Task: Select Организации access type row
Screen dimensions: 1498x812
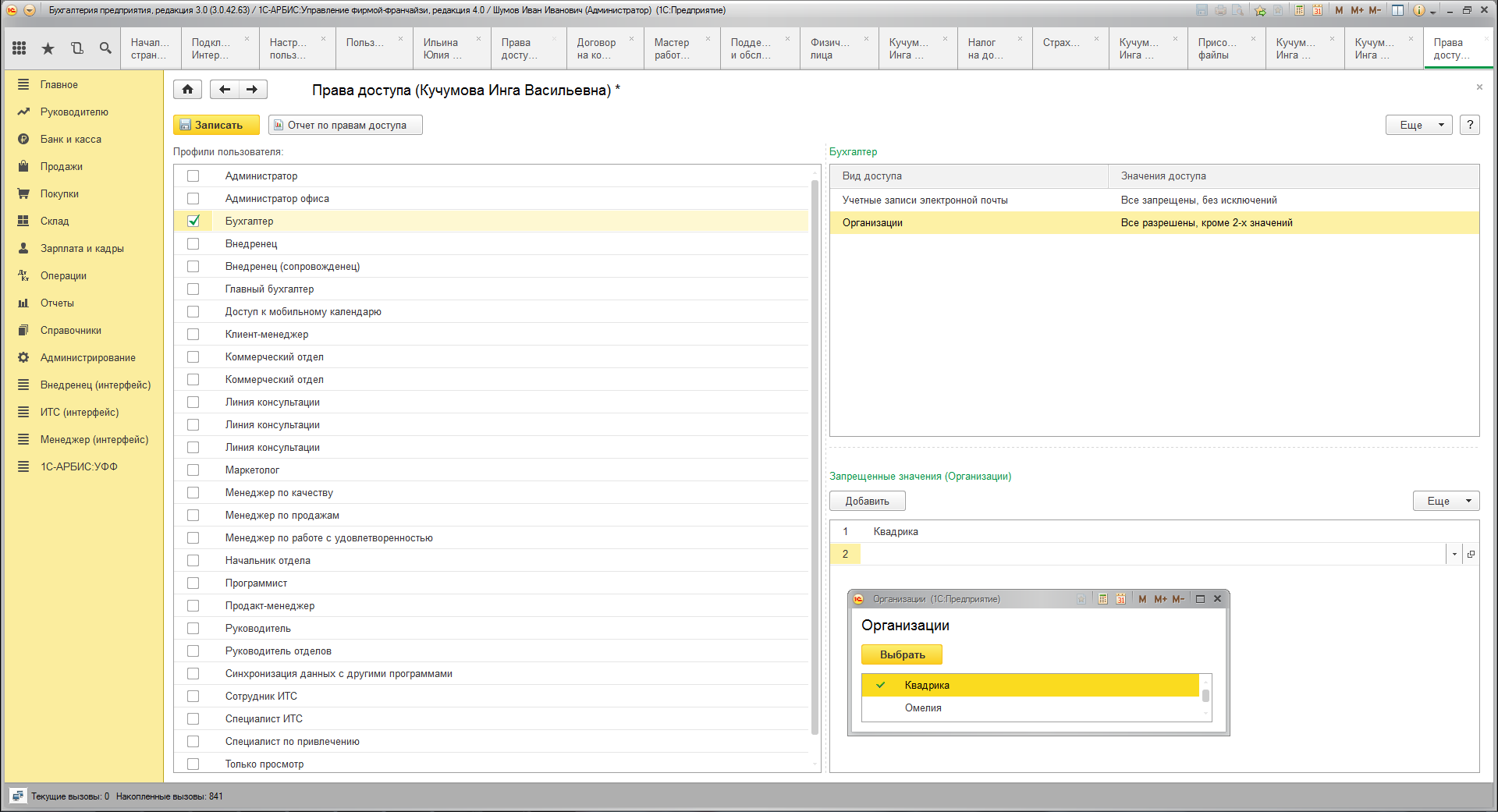Action: pyautogui.click(x=1154, y=222)
